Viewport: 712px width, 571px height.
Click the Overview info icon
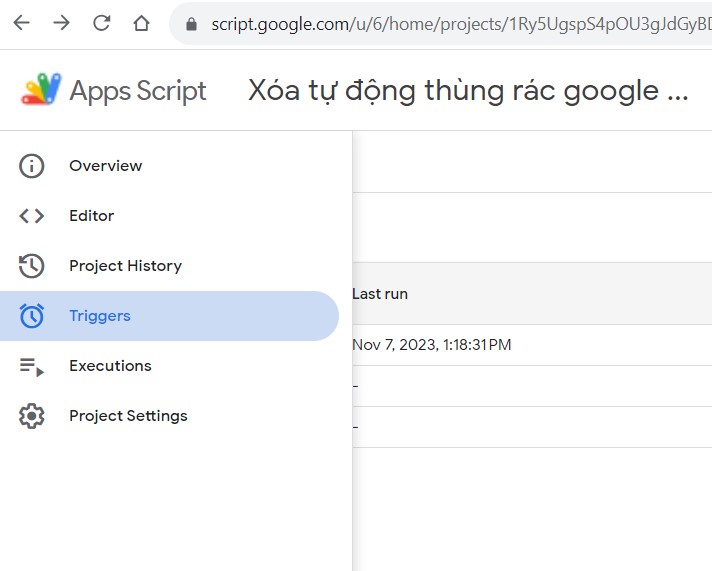pyautogui.click(x=31, y=166)
